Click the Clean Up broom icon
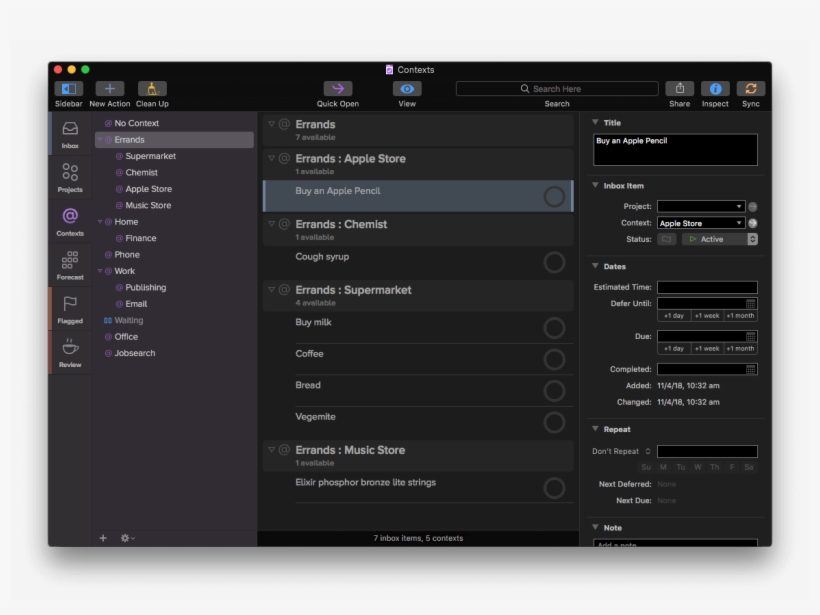820x615 pixels. pos(152,89)
